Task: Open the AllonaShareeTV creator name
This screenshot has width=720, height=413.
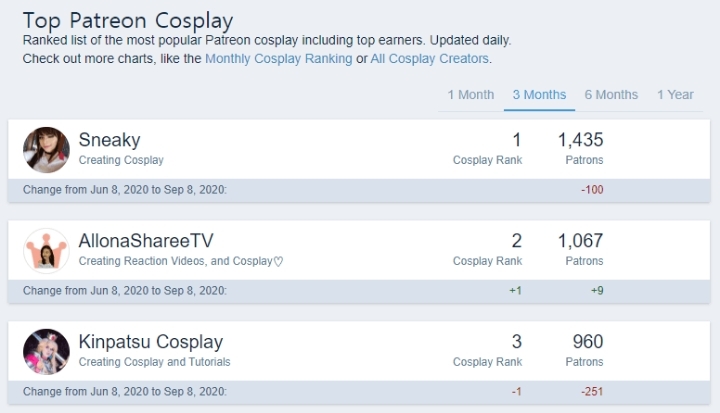Action: 146,241
